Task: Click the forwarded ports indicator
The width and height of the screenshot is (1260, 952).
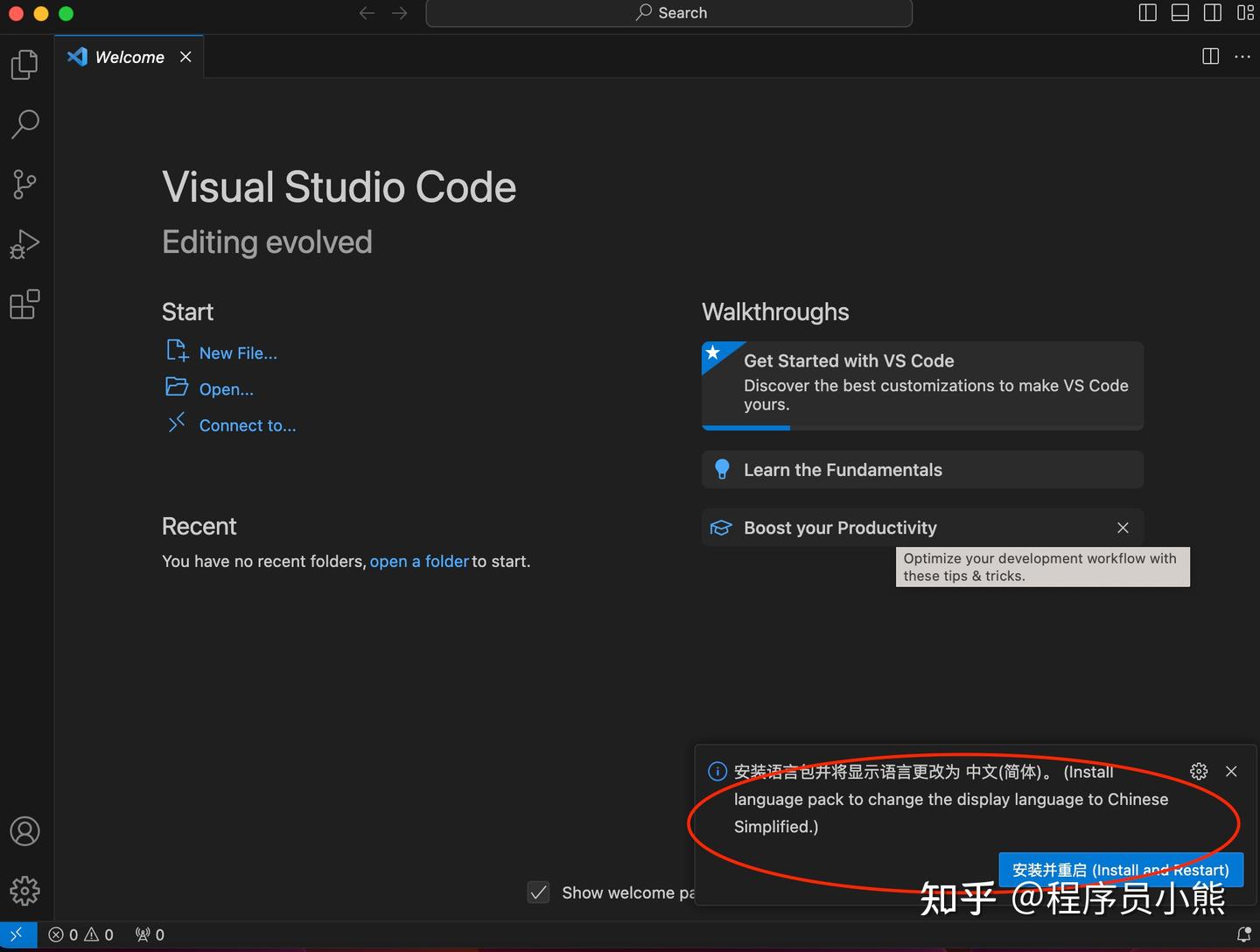Action: coord(149,934)
